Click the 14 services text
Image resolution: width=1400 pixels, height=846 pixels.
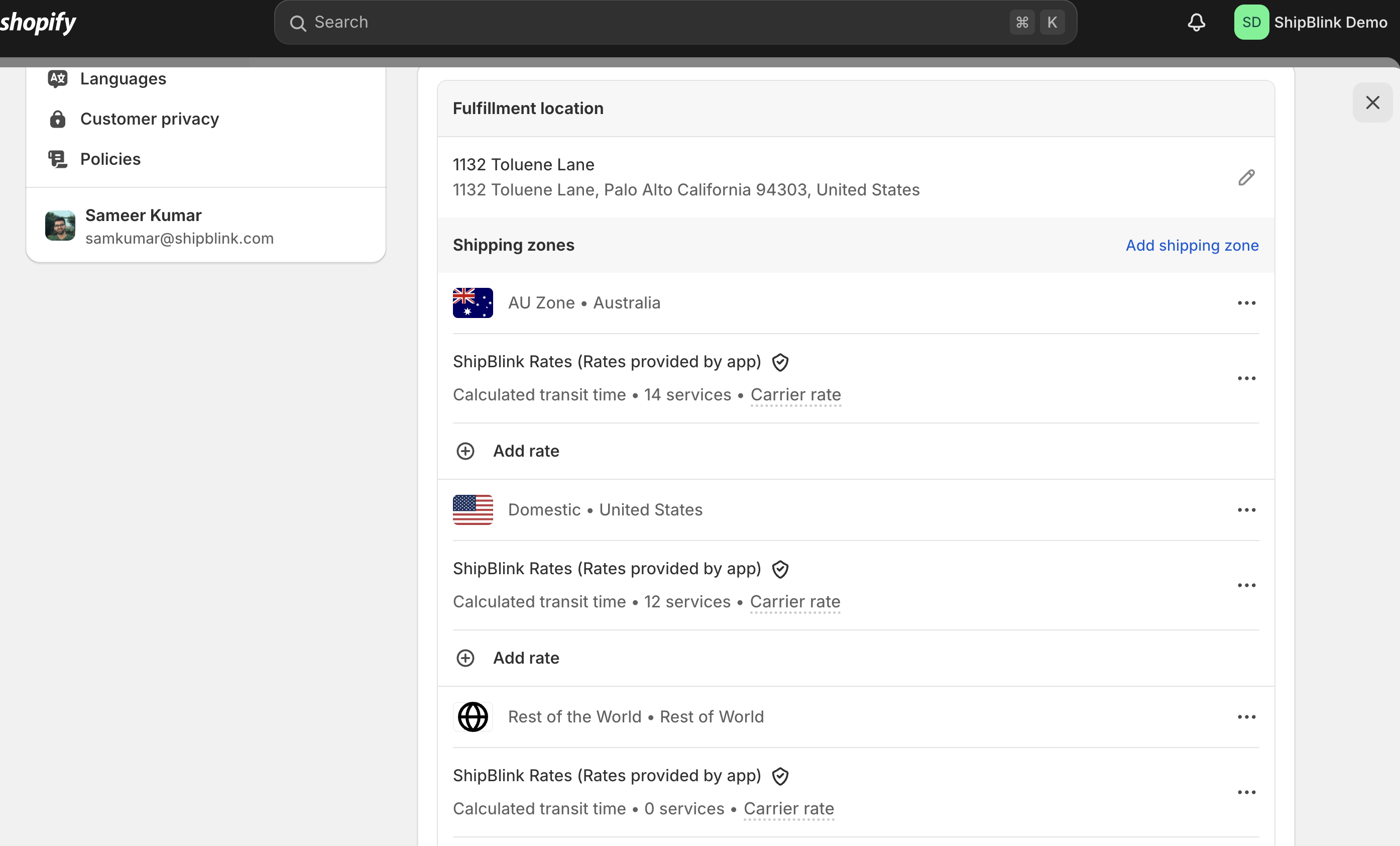tap(687, 394)
